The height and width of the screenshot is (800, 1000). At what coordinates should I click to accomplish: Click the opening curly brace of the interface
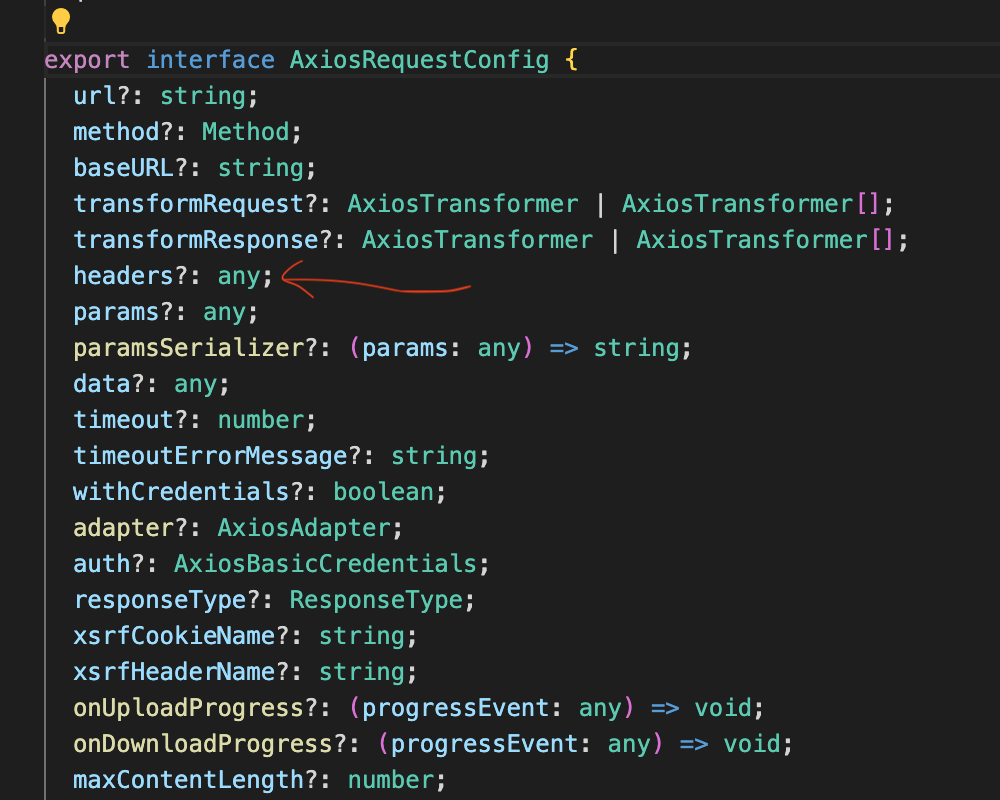571,60
